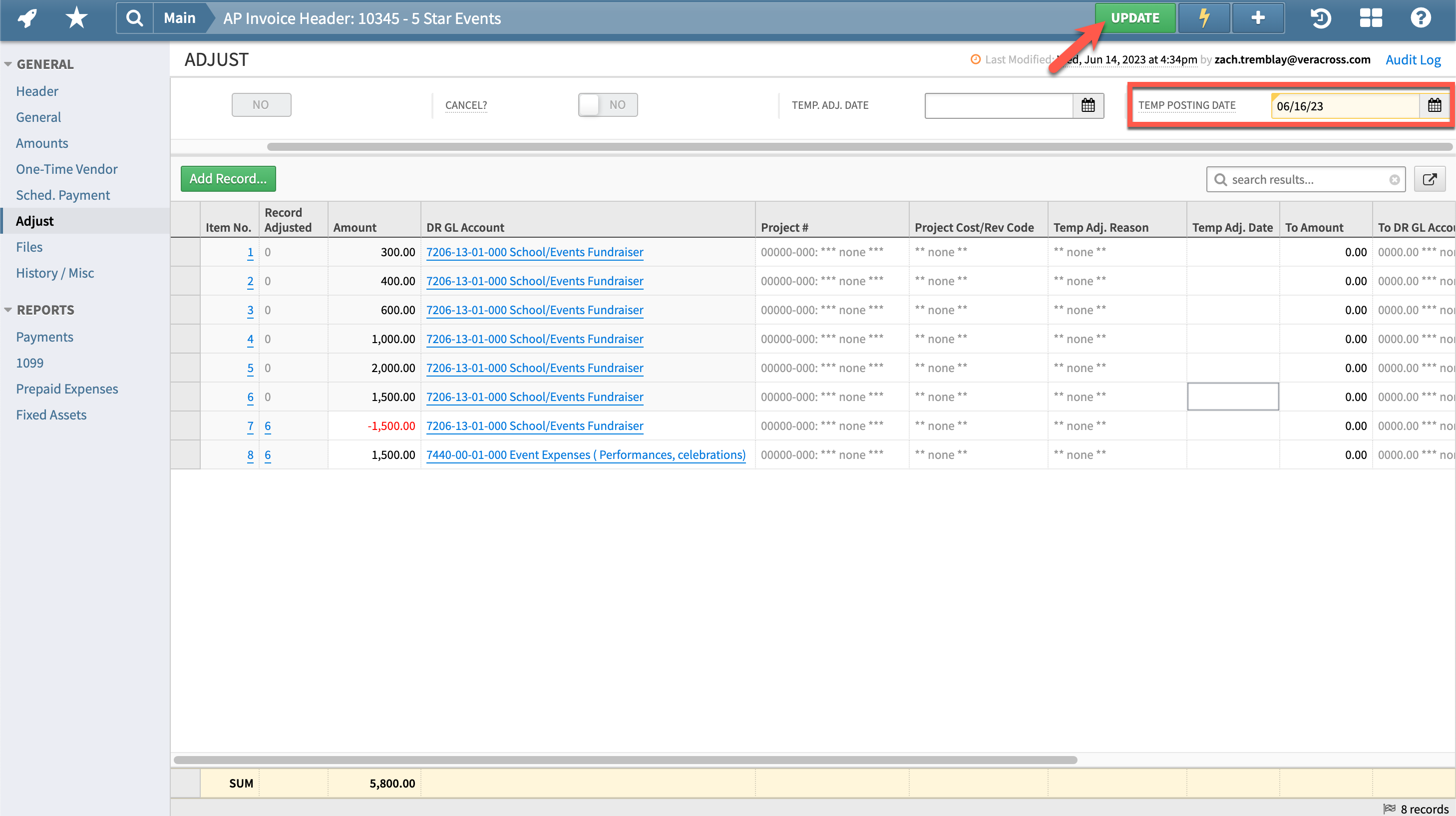Click the Add Record button
Image resolution: width=1456 pixels, height=816 pixels.
[x=228, y=178]
